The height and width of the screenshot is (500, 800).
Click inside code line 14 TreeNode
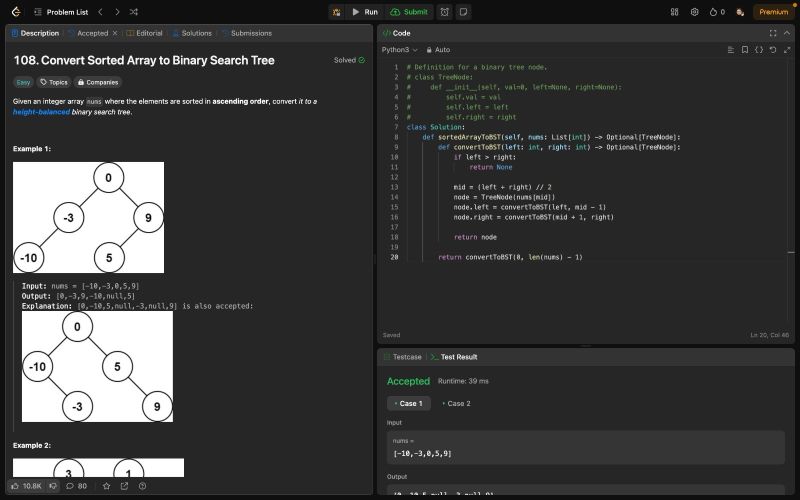tap(504, 197)
